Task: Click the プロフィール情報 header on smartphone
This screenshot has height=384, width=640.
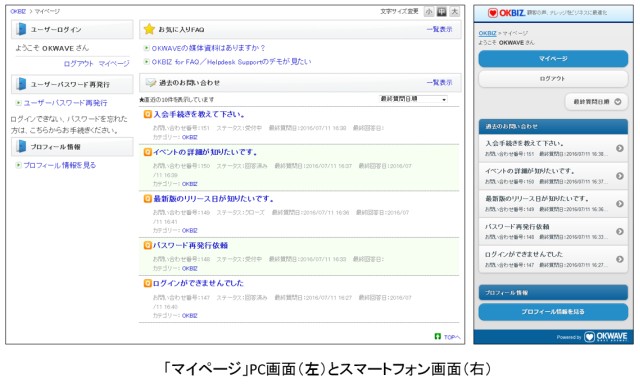Action: click(x=553, y=293)
